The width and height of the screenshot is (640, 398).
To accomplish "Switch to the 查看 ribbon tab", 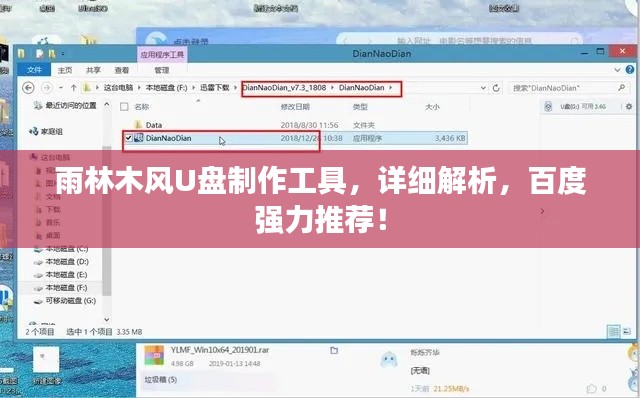I will coord(122,70).
